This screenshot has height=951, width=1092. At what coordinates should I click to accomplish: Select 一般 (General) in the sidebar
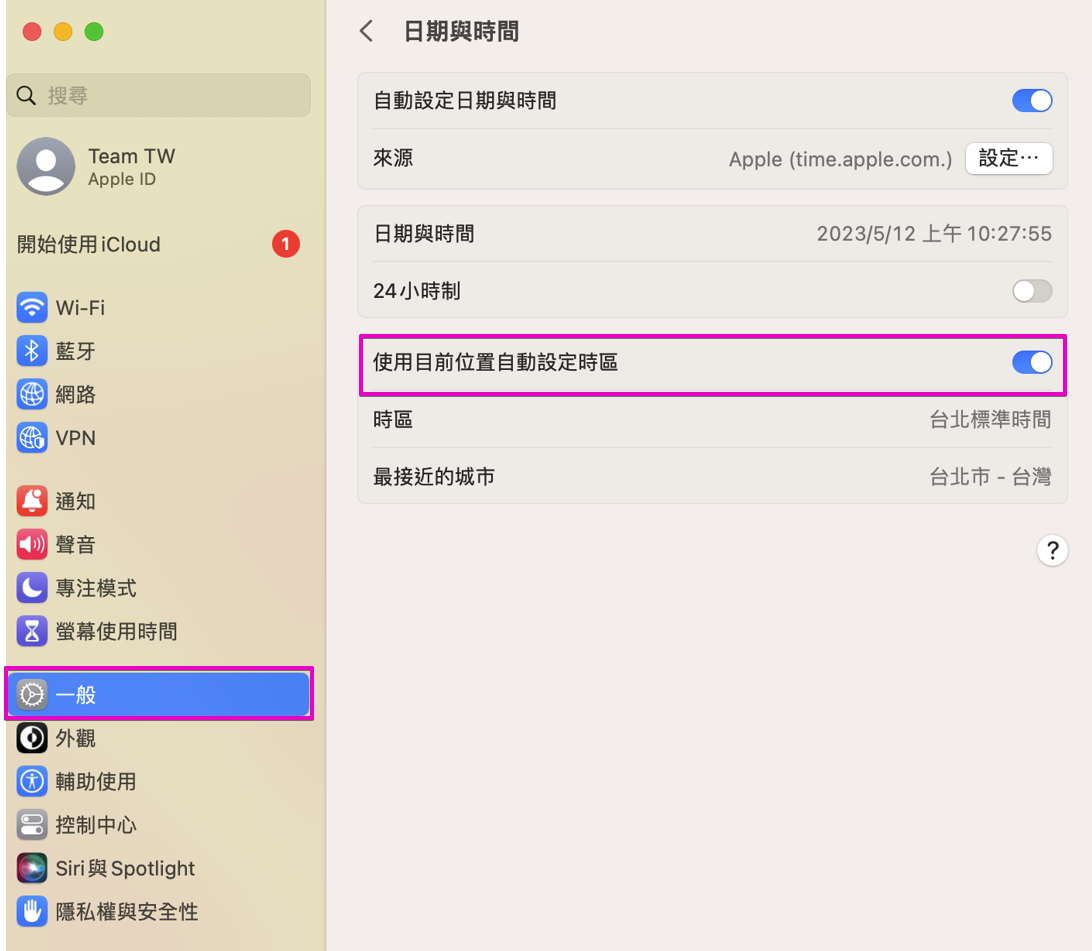(x=160, y=694)
